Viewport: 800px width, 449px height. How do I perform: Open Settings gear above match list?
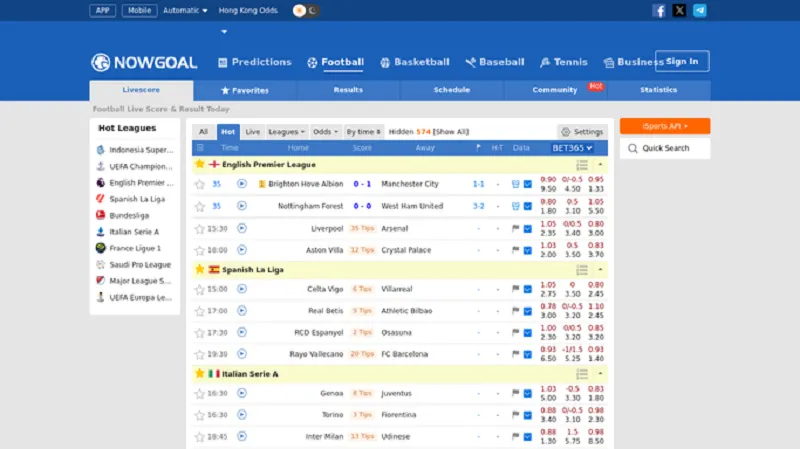(581, 132)
